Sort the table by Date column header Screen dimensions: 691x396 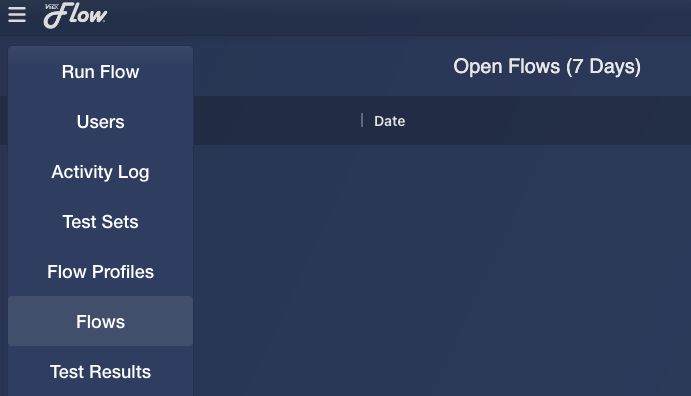(390, 121)
